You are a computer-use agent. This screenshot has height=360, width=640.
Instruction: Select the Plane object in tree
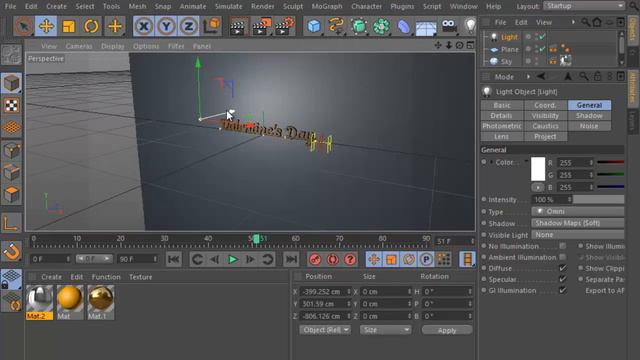(x=509, y=49)
